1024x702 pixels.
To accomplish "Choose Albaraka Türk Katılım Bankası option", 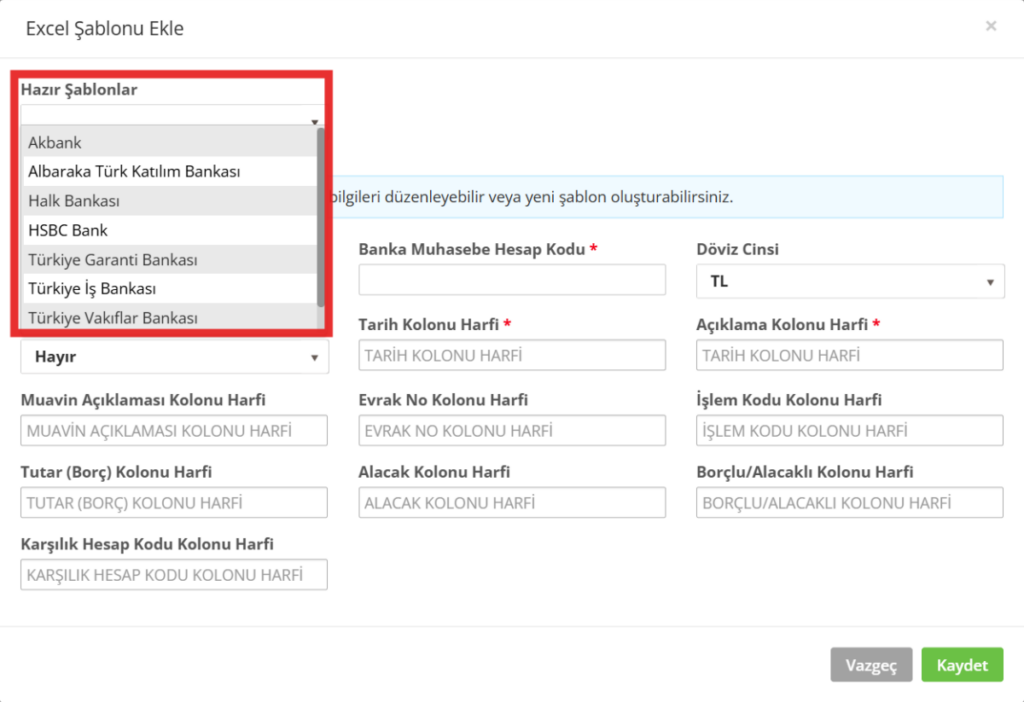I will coord(170,171).
